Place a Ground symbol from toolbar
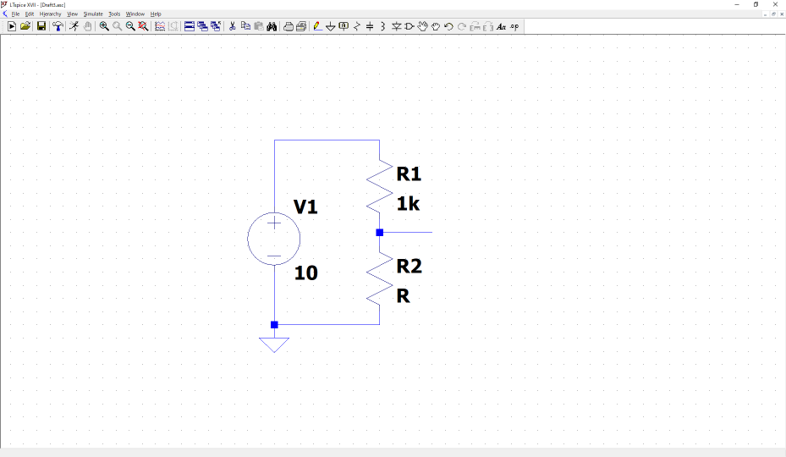Viewport: 786px width, 457px height. pyautogui.click(x=330, y=27)
